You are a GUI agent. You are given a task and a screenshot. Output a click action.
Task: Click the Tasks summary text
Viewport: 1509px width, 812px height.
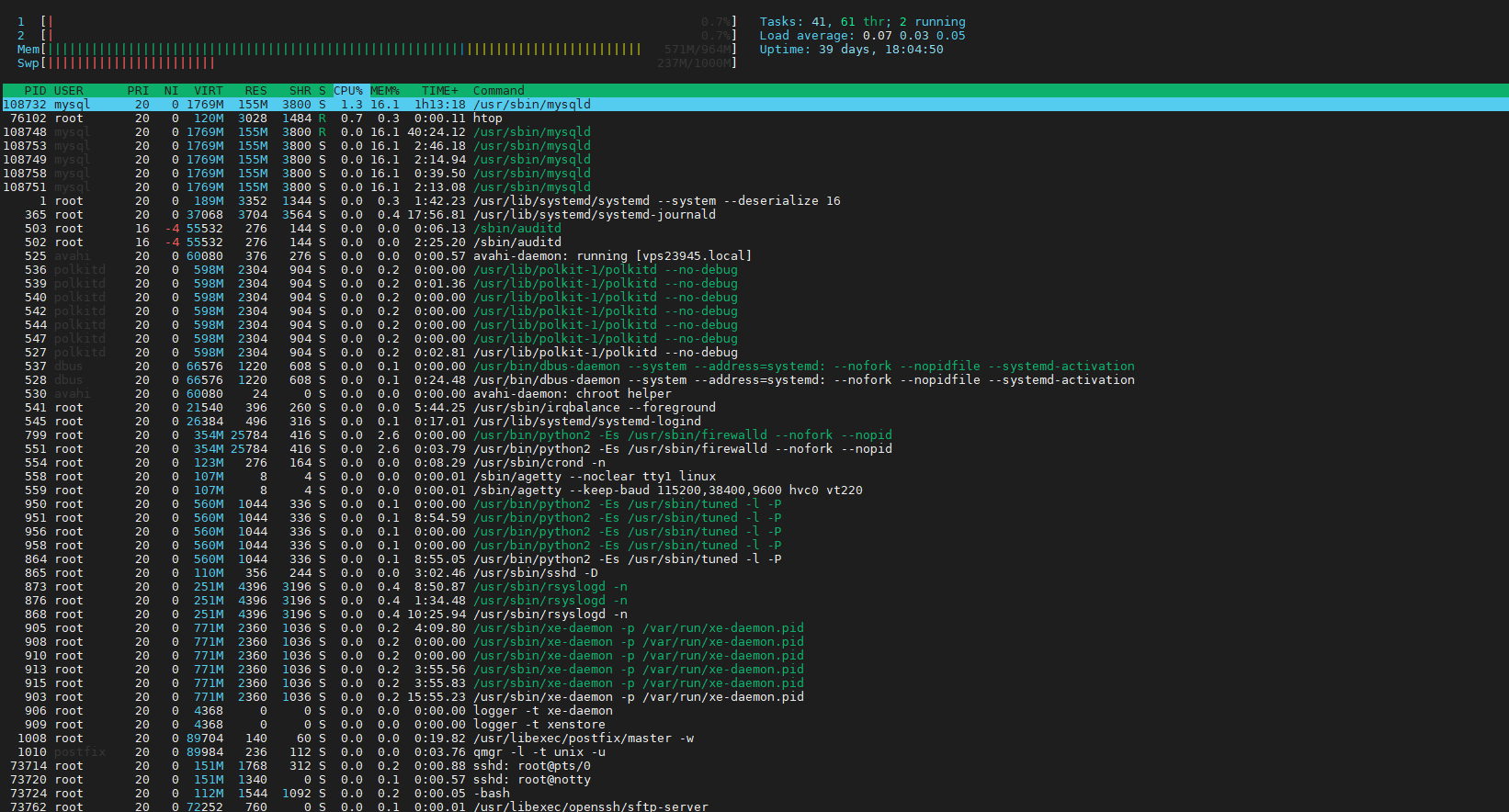pyautogui.click(x=862, y=22)
